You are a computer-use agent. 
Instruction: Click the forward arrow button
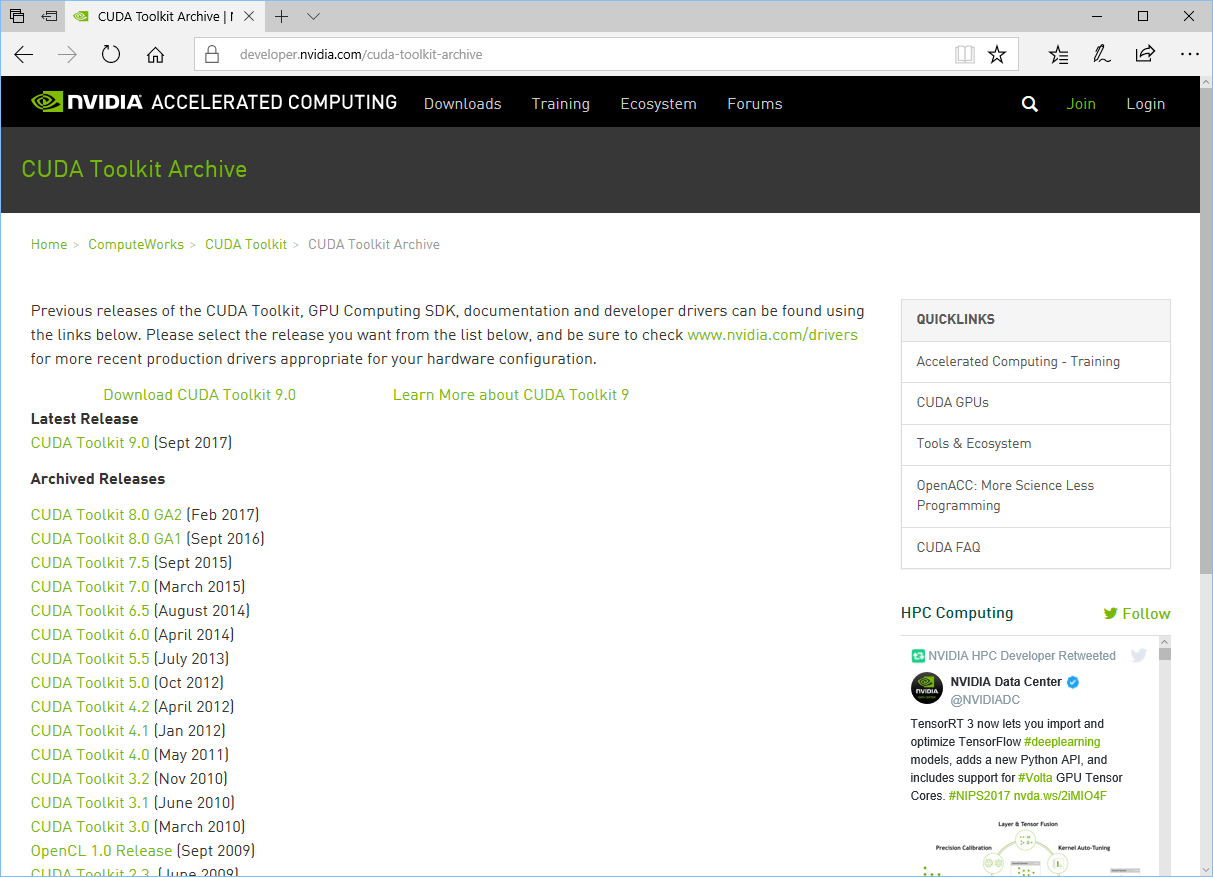tap(67, 55)
